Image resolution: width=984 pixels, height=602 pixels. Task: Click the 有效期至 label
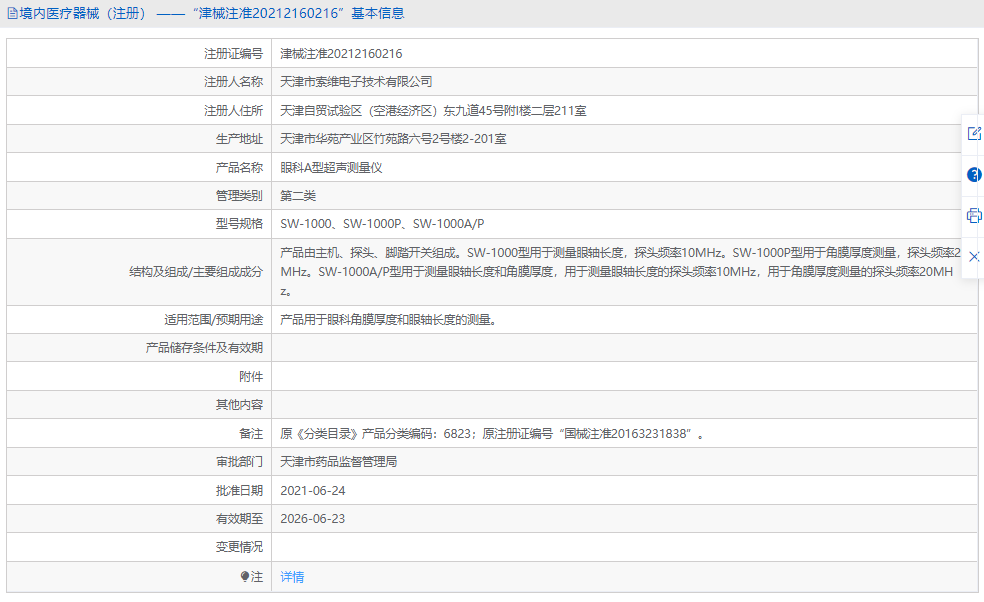pos(239,519)
